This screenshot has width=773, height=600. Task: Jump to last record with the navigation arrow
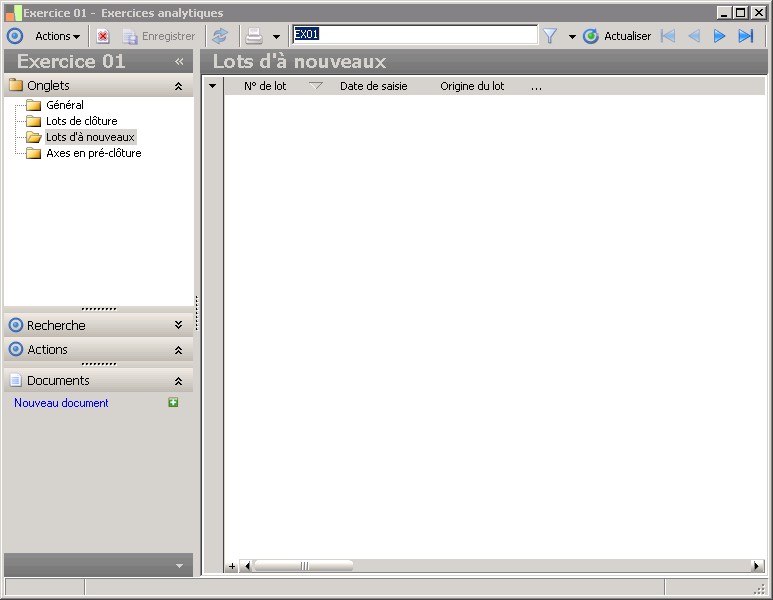click(x=745, y=36)
